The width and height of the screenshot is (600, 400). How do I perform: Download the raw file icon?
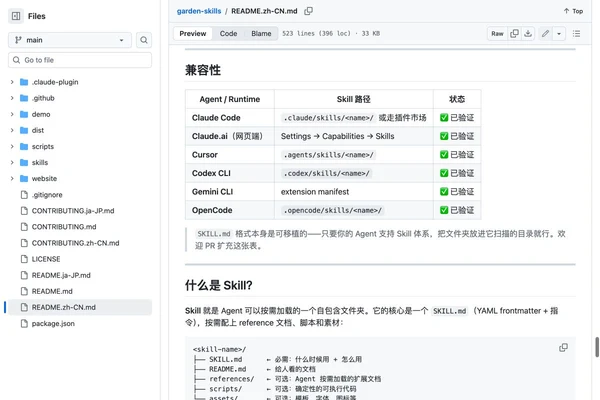(528, 34)
